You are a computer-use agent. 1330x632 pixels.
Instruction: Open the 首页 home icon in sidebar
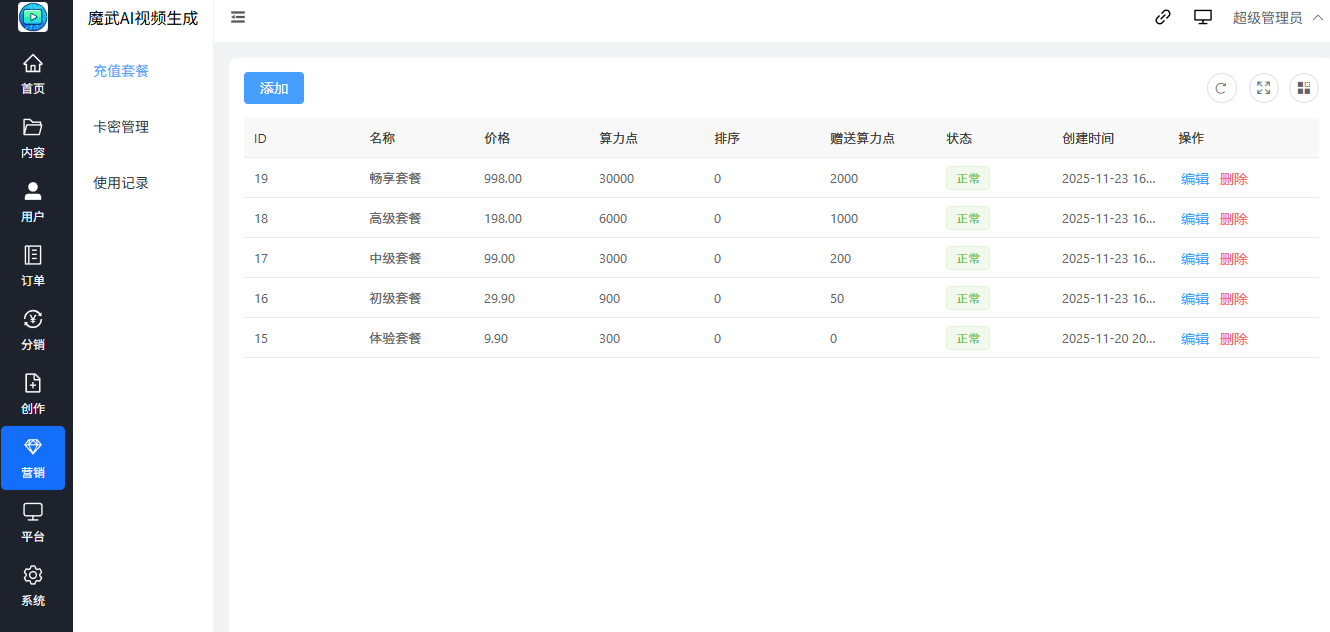(x=33, y=64)
